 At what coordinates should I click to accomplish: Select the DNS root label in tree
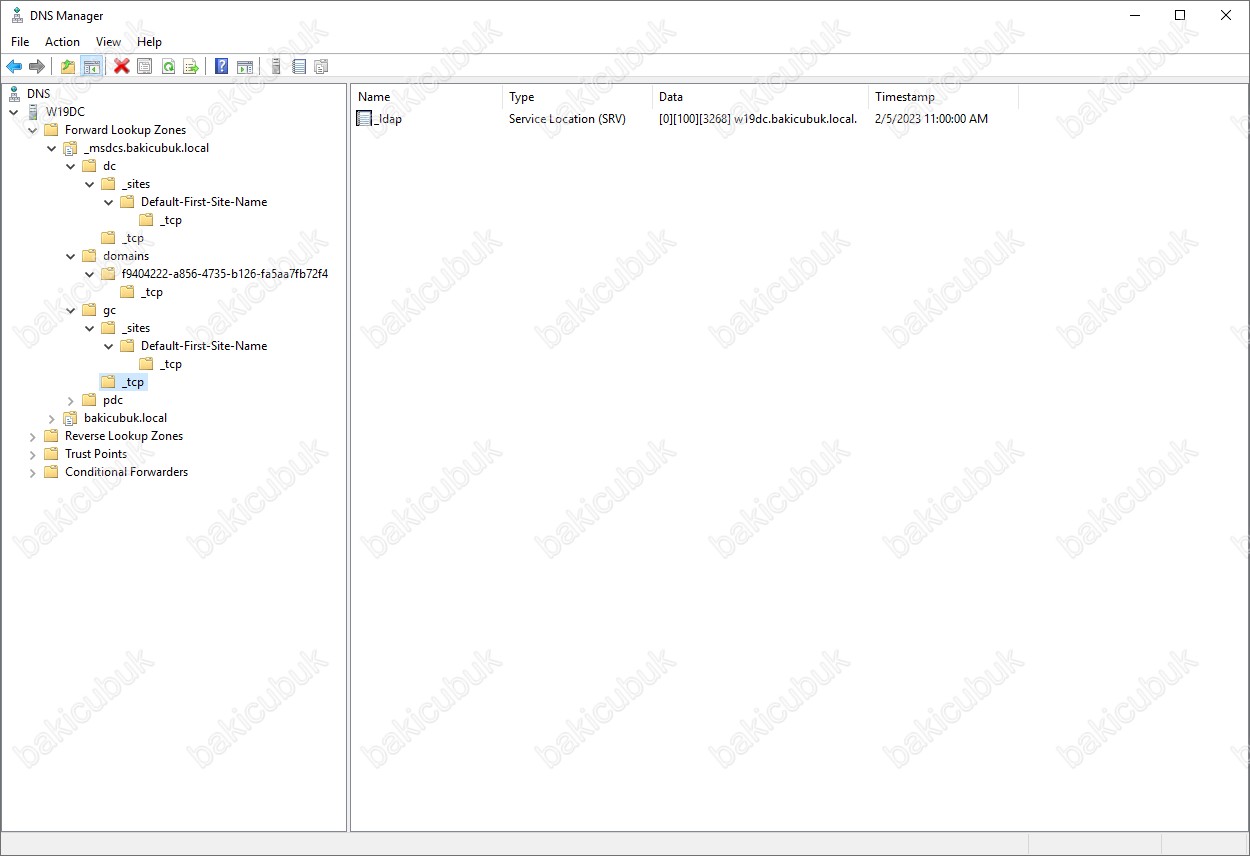[x=39, y=94]
